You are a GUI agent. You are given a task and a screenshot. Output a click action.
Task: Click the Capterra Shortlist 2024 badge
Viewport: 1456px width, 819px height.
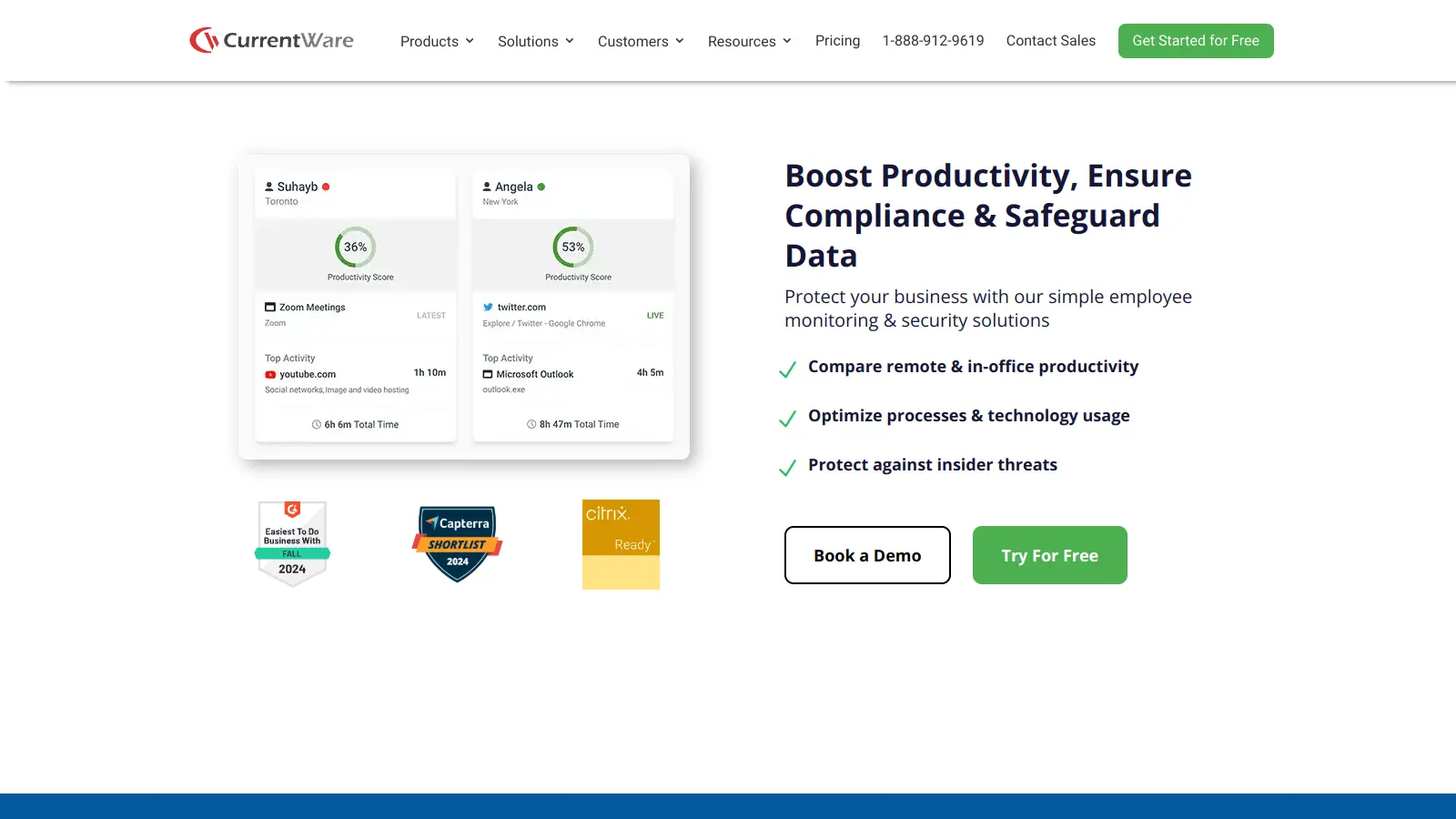(x=457, y=543)
